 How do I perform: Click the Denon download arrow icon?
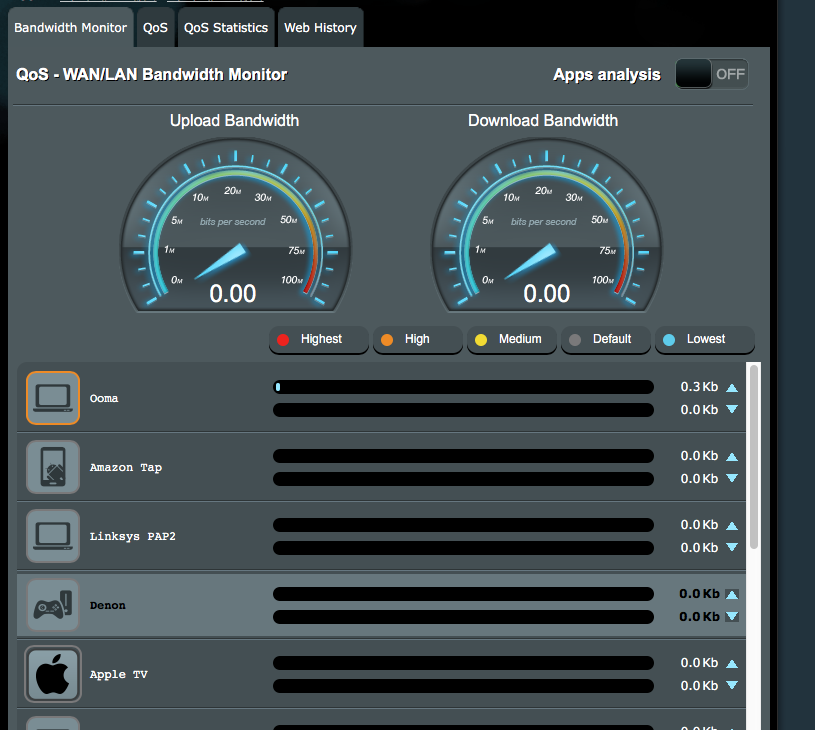pyautogui.click(x=732, y=616)
